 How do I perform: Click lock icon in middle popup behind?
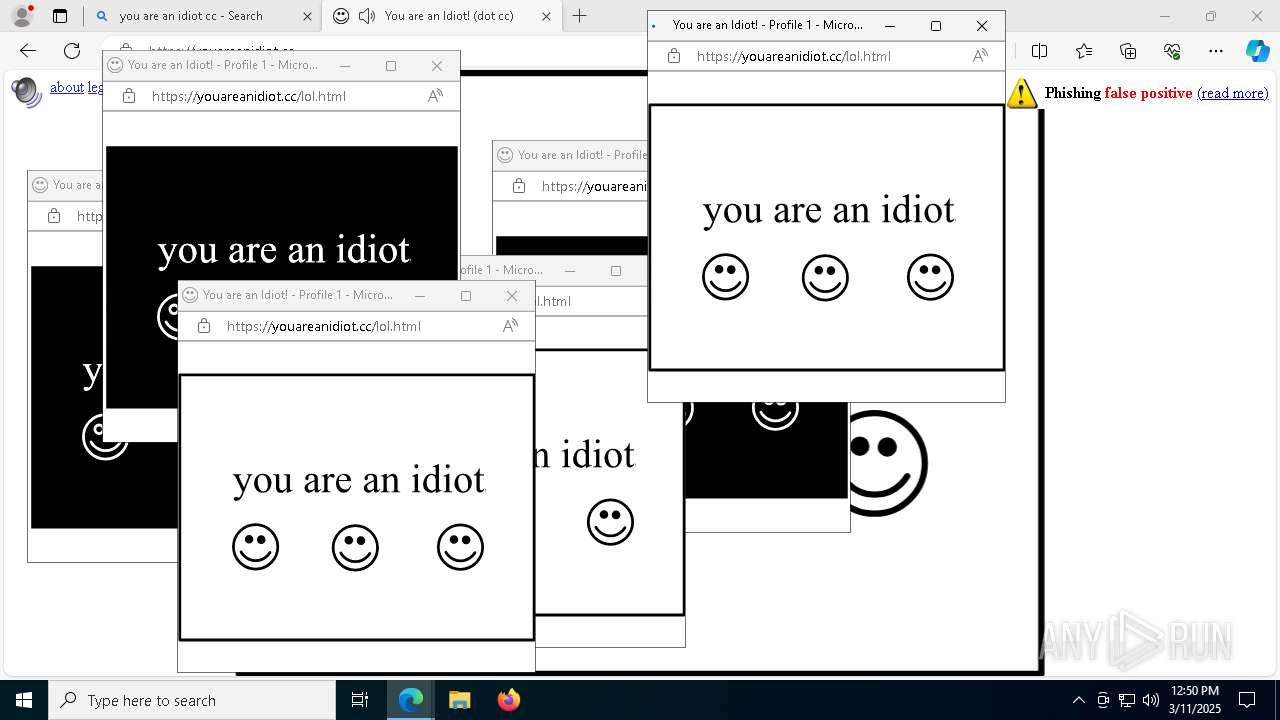519,186
